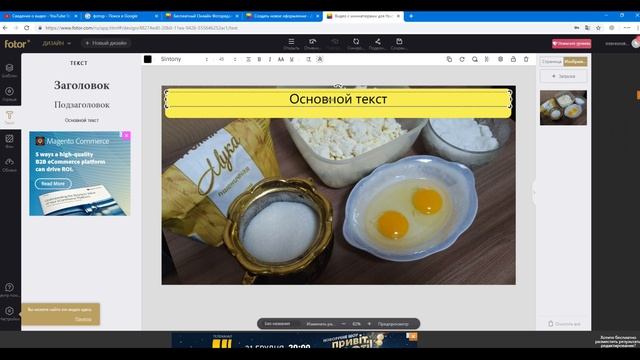Open the resize option in bottom bar
640x360 pixels.
320,324
